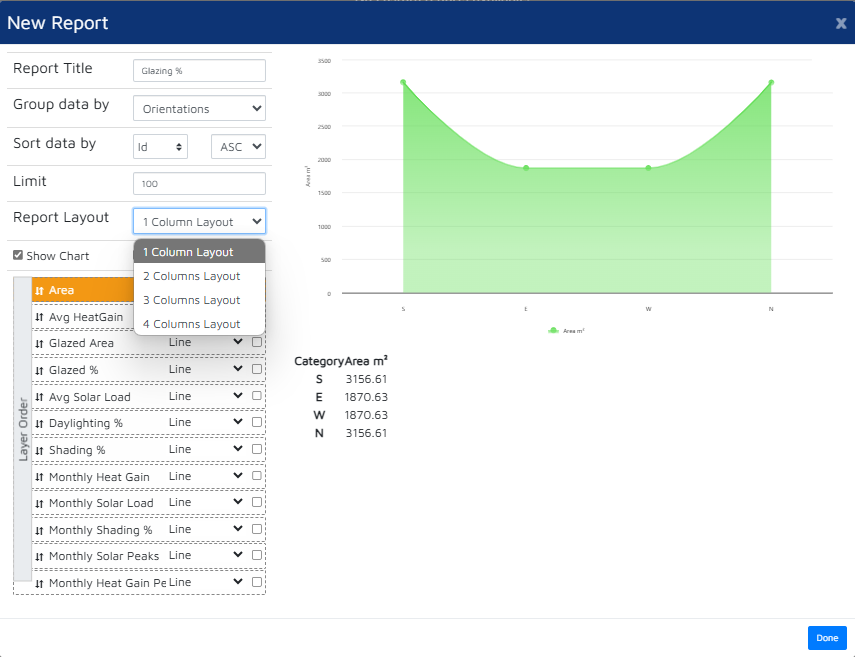Viewport: 855px width, 657px height.
Task: Click the sort handle icon for Glazed %
Action: point(39,371)
